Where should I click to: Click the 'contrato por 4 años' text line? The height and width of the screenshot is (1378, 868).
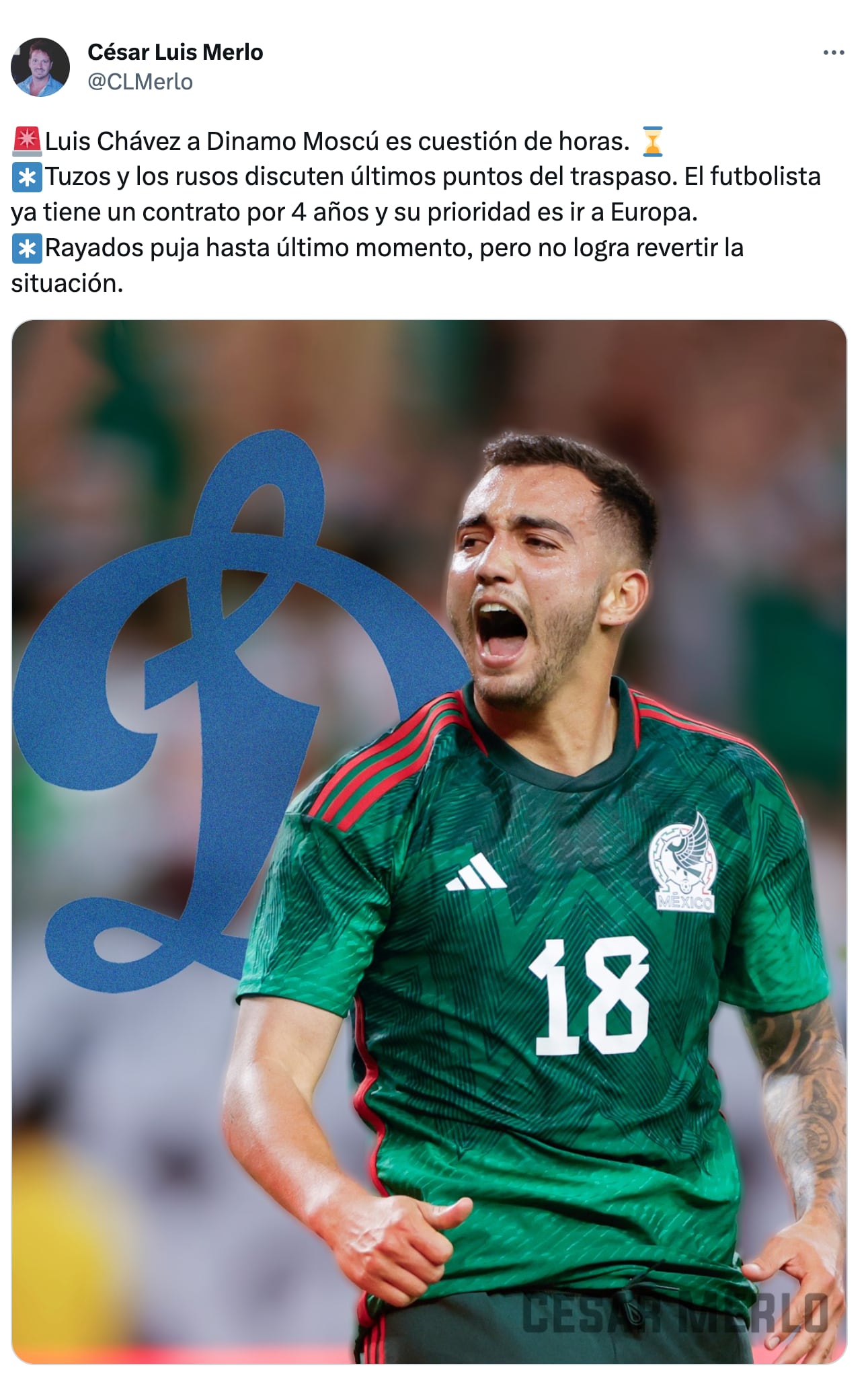click(x=255, y=213)
